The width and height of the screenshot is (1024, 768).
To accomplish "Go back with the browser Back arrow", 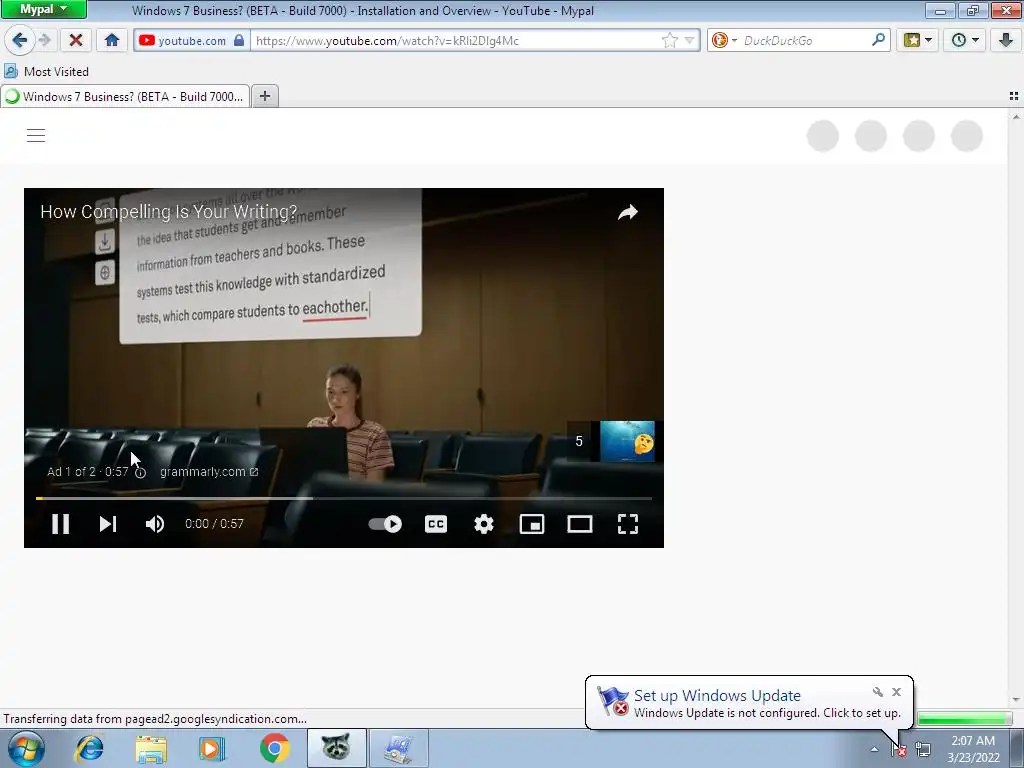I will click(x=20, y=40).
